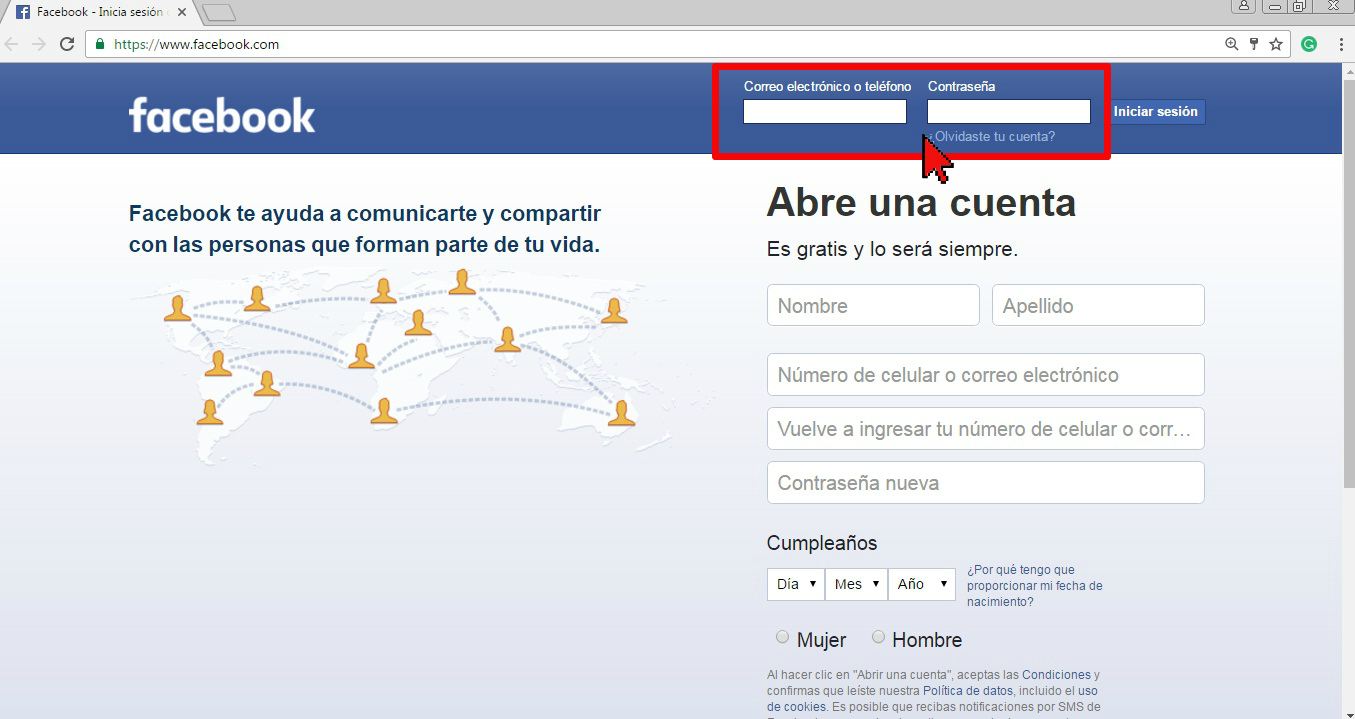Click the Iniciar sesión button
1355x719 pixels.
pos(1157,112)
